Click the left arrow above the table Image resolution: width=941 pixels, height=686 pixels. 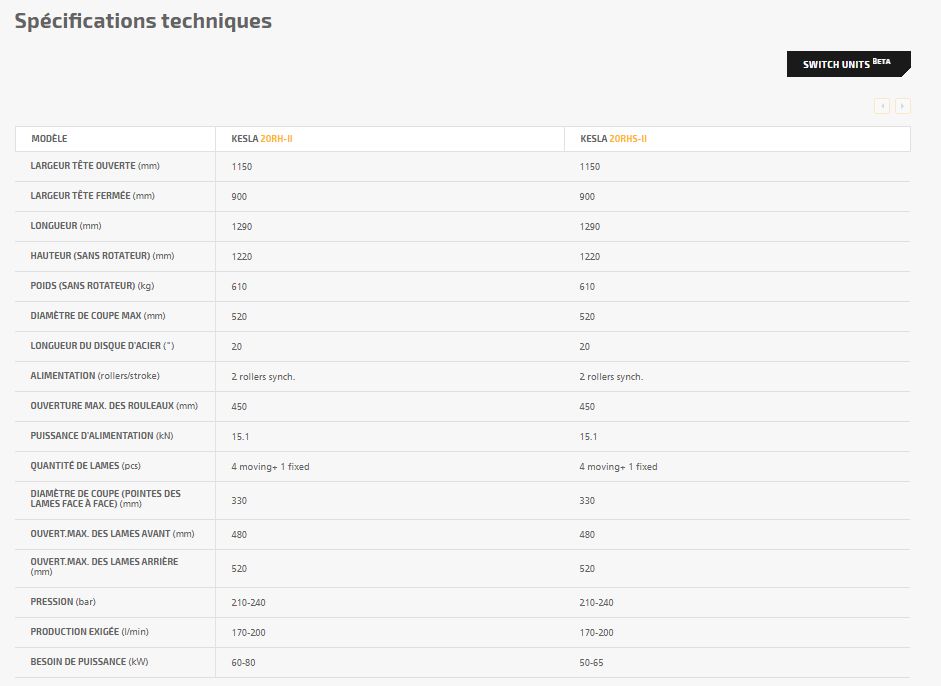(x=881, y=106)
